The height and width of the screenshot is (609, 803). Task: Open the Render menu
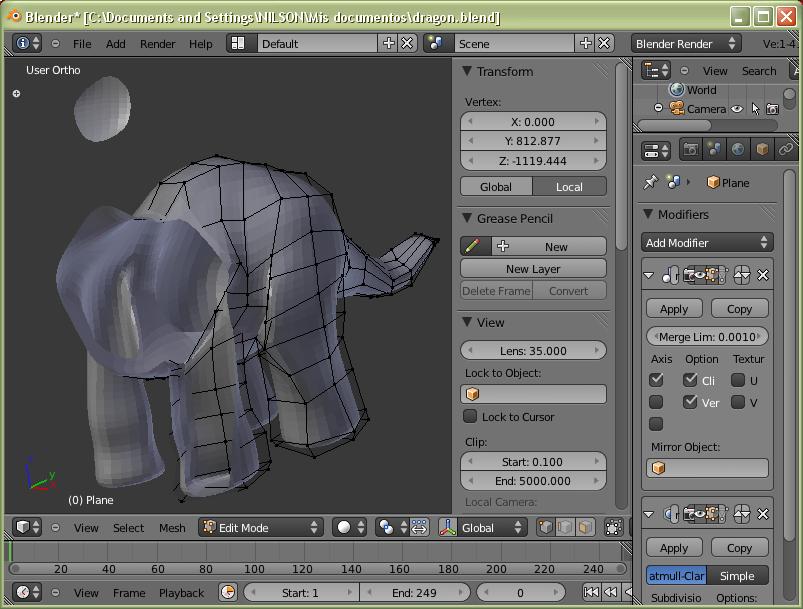click(157, 44)
